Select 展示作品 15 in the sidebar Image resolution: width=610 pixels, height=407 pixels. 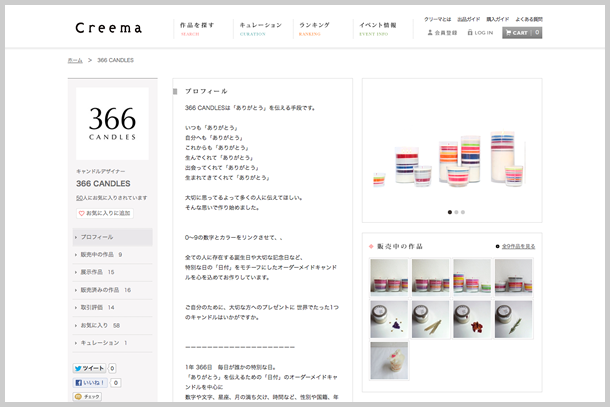tap(112, 272)
